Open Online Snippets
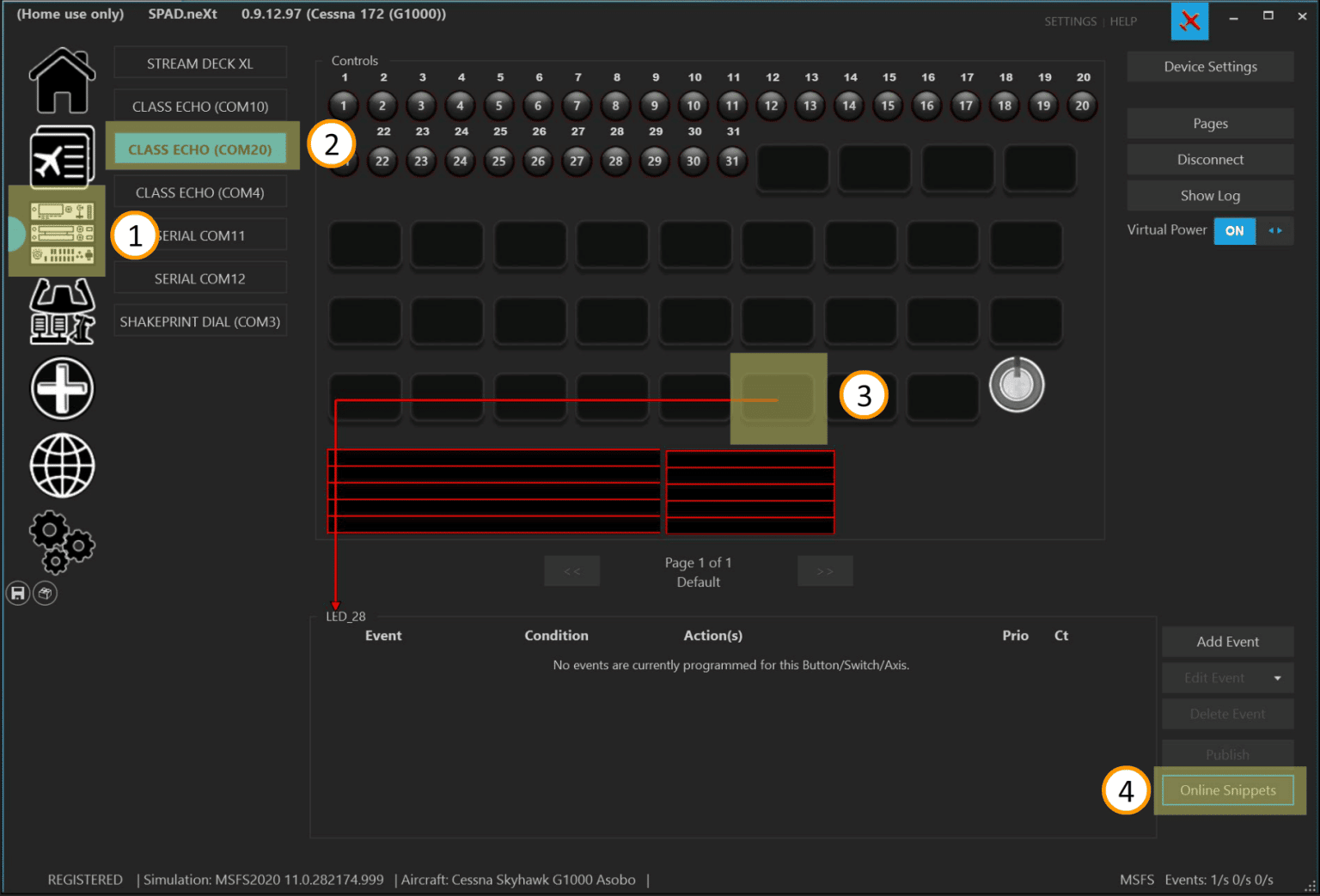Viewport: 1320px width, 896px height. tap(1227, 789)
